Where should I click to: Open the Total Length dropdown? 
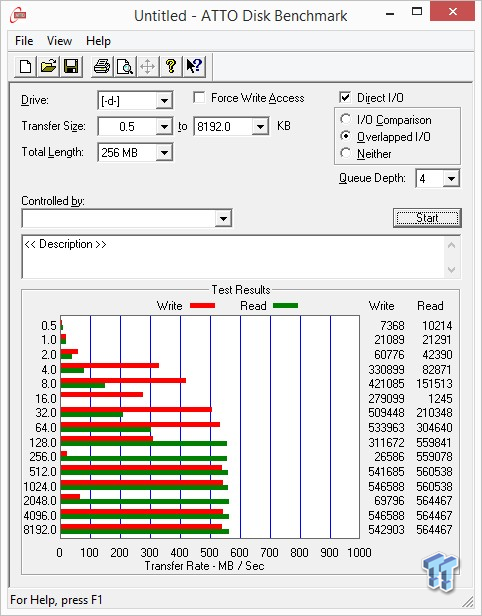click(164, 152)
